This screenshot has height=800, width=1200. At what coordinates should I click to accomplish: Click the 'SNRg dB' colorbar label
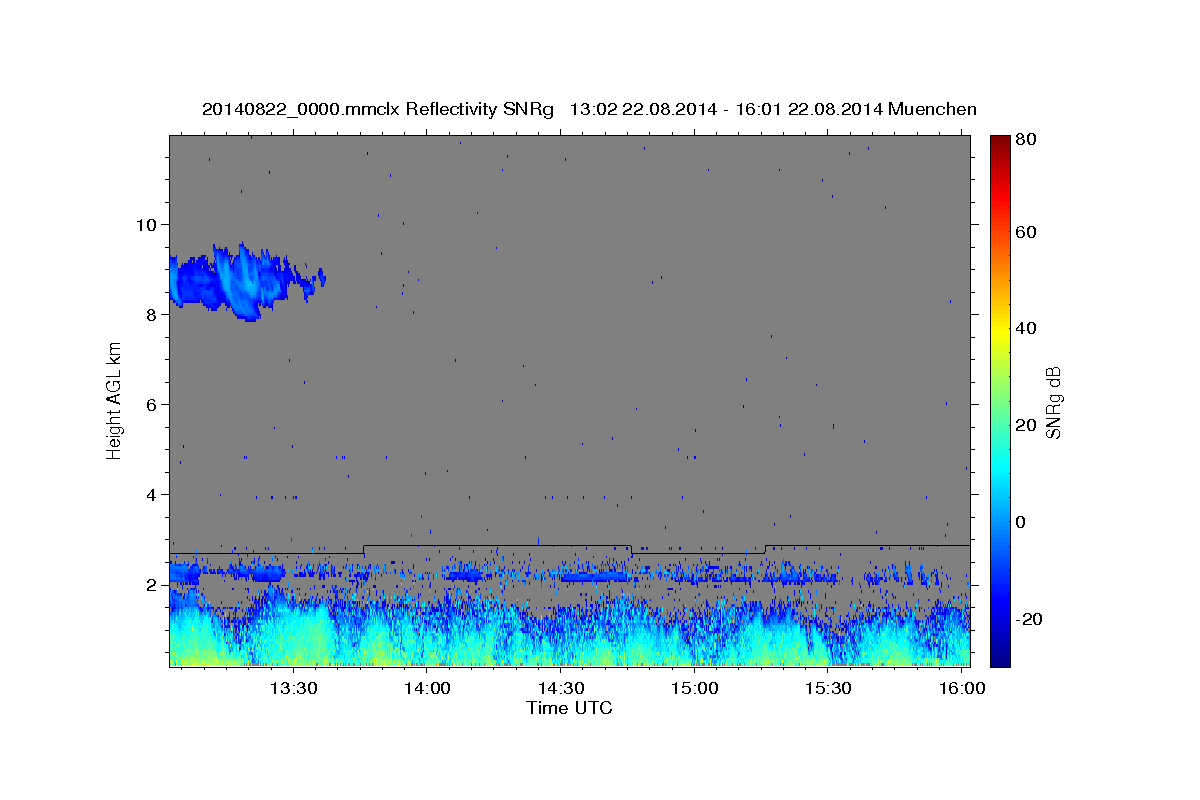click(1054, 402)
